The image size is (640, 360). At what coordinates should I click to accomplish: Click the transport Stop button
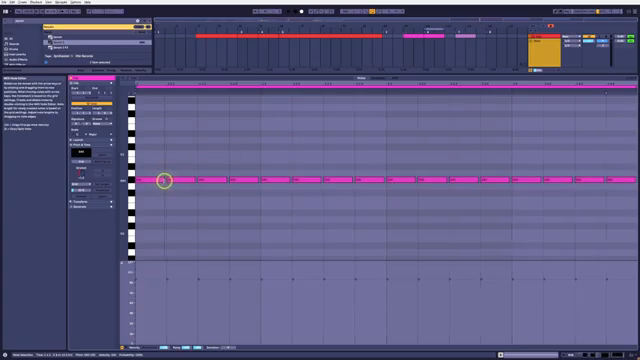(295, 11)
